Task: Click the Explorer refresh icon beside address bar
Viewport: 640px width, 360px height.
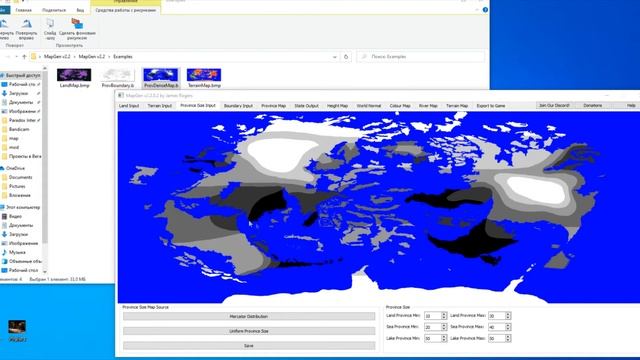Action: coord(346,57)
